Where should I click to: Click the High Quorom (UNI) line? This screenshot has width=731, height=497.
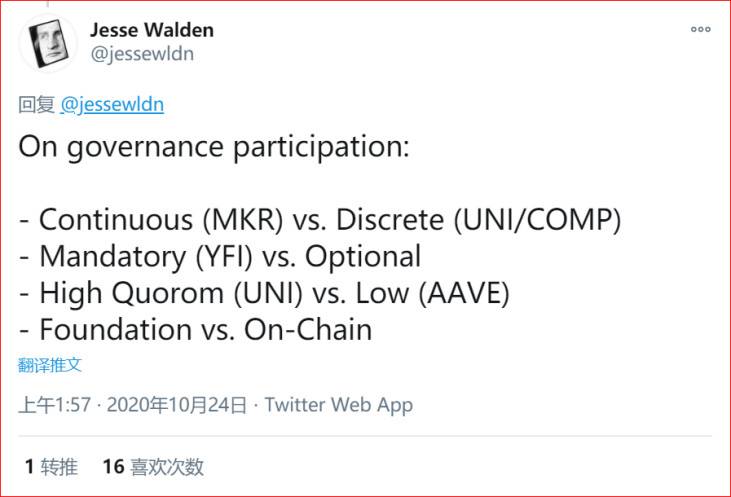tap(264, 293)
